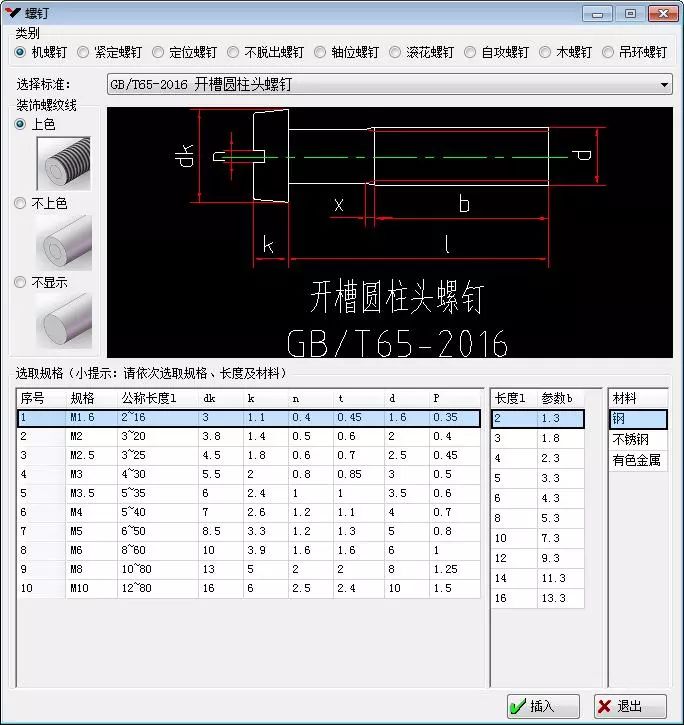Click the hidden thread preview thumbnail
The image size is (684, 725).
[64, 320]
